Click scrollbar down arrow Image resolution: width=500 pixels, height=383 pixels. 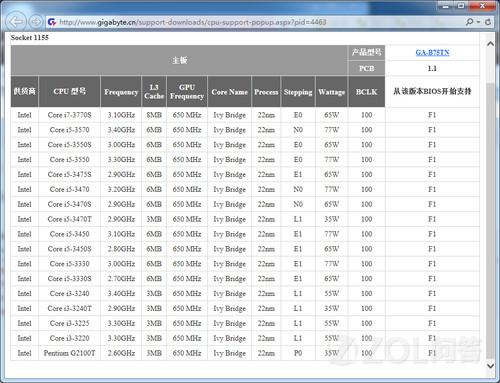pos(490,366)
